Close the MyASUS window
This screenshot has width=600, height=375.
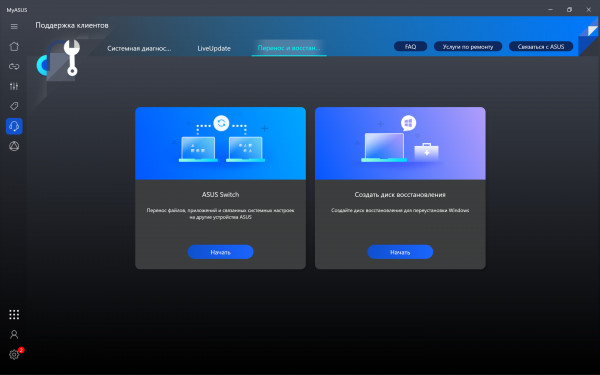click(589, 10)
